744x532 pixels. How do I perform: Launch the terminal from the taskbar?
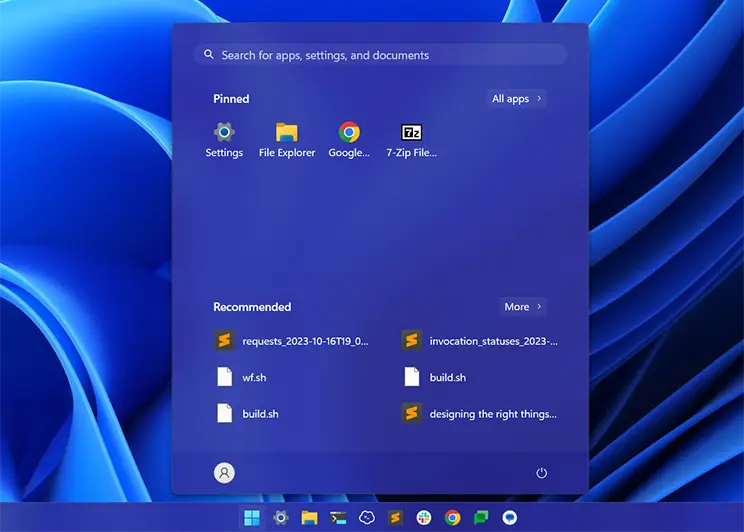(x=339, y=517)
